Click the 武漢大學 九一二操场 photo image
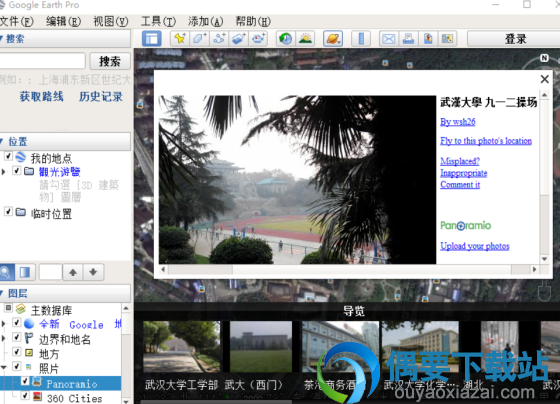The image size is (560, 404). 297,180
